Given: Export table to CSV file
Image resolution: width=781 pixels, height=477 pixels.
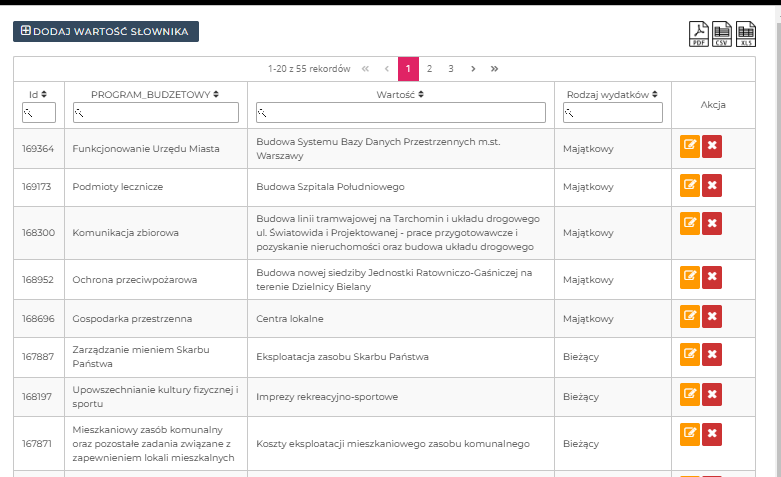Looking at the screenshot, I should pos(722,34).
